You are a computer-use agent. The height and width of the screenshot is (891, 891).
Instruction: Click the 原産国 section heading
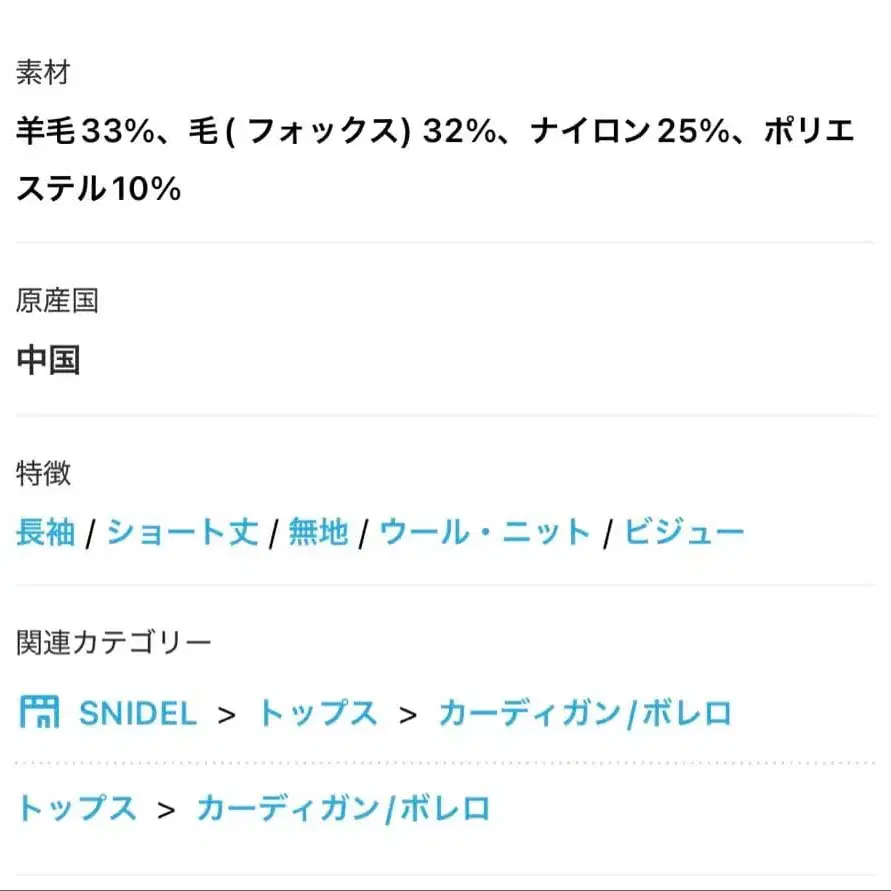pyautogui.click(x=57, y=300)
